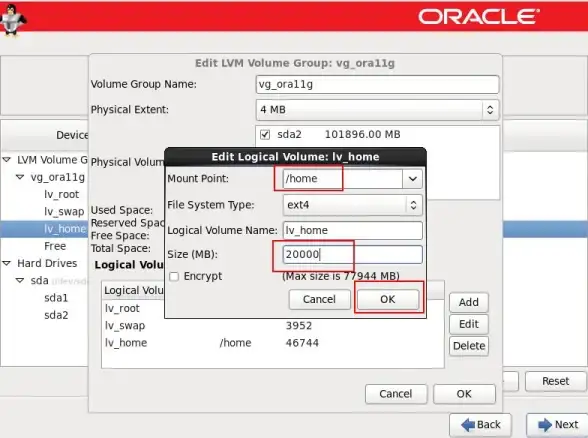Collapse the sda drive tree node

pos(20,280)
